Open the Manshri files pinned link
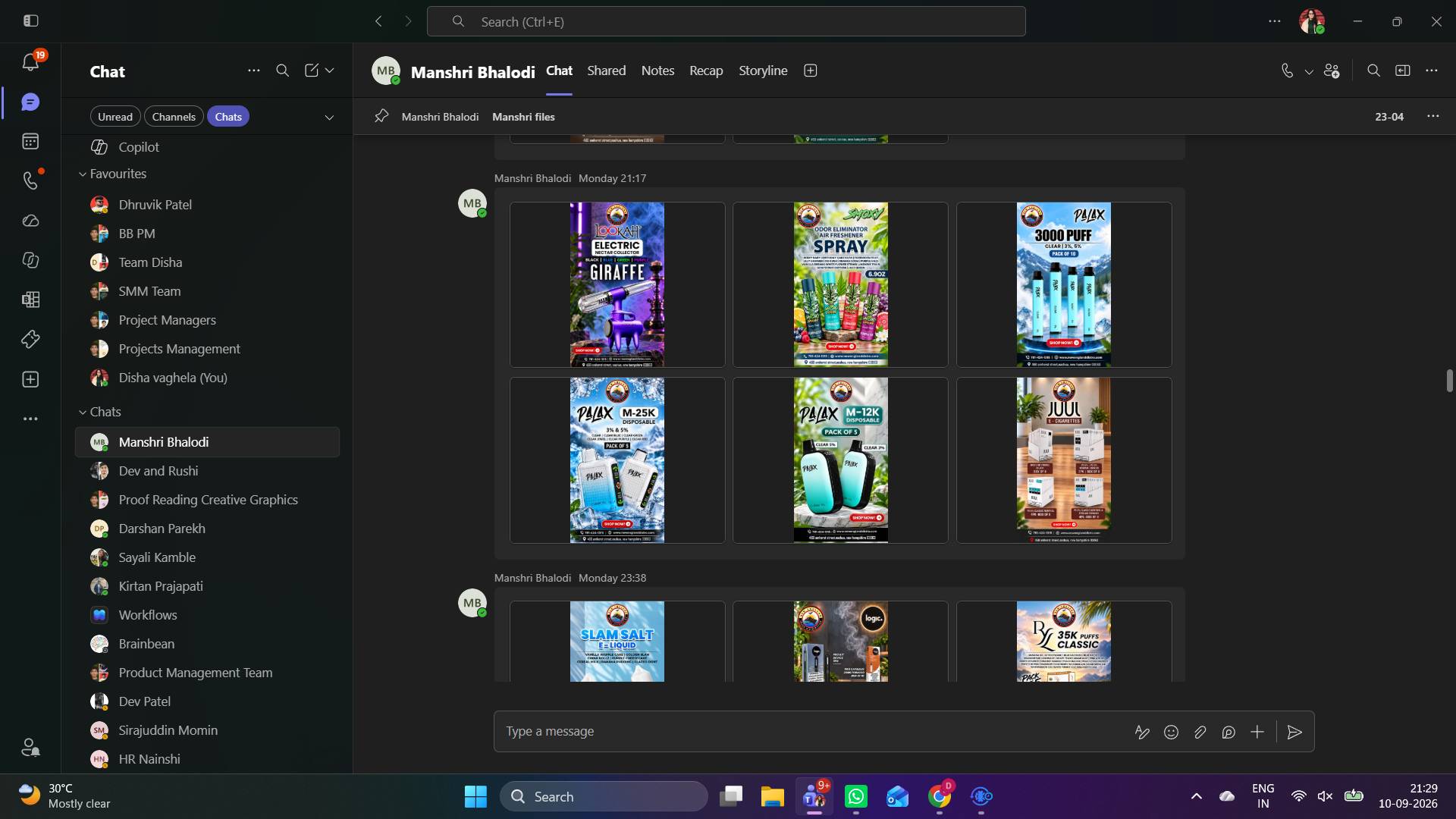1456x819 pixels. 523,117
